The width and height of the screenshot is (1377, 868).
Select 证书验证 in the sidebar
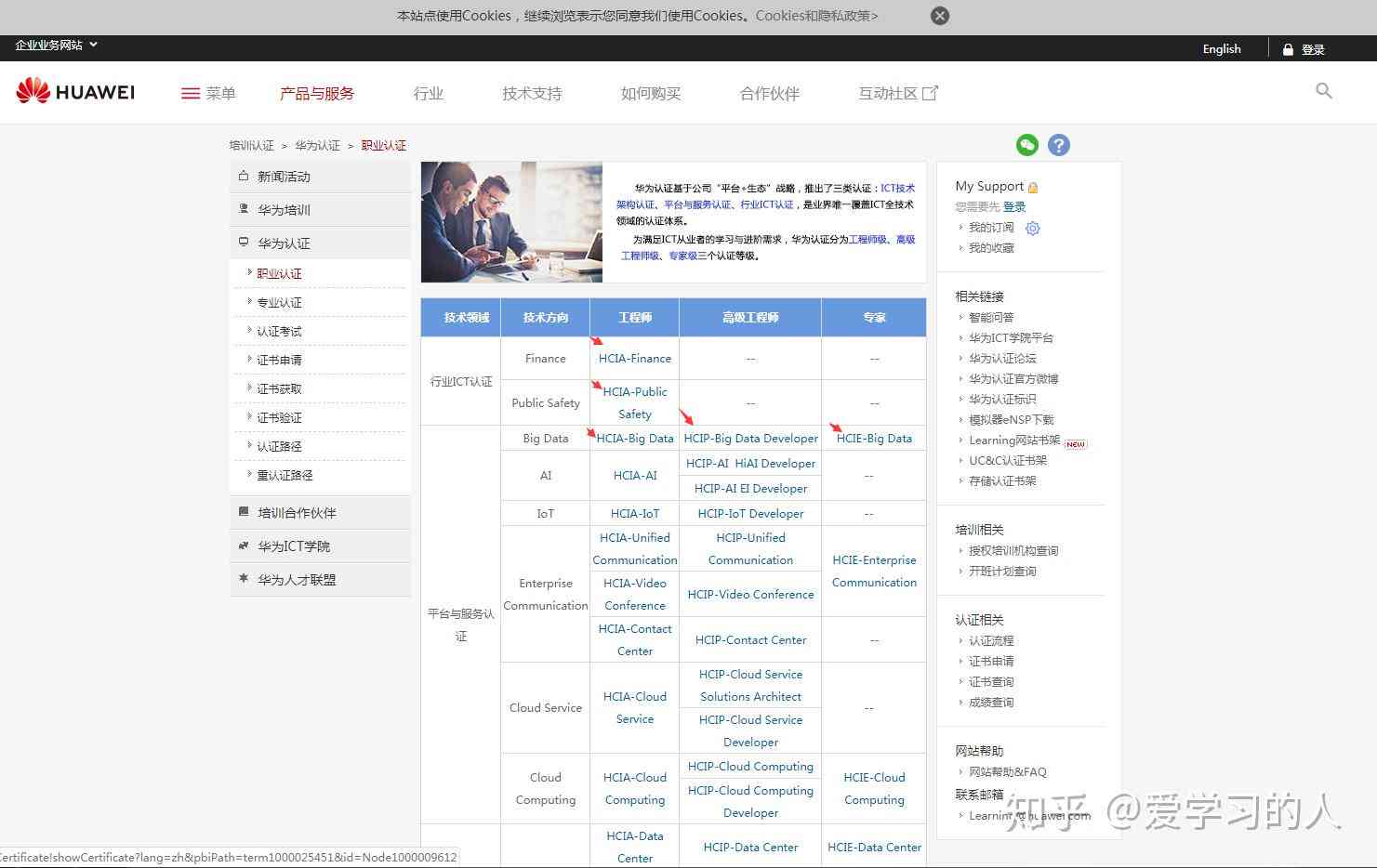279,417
